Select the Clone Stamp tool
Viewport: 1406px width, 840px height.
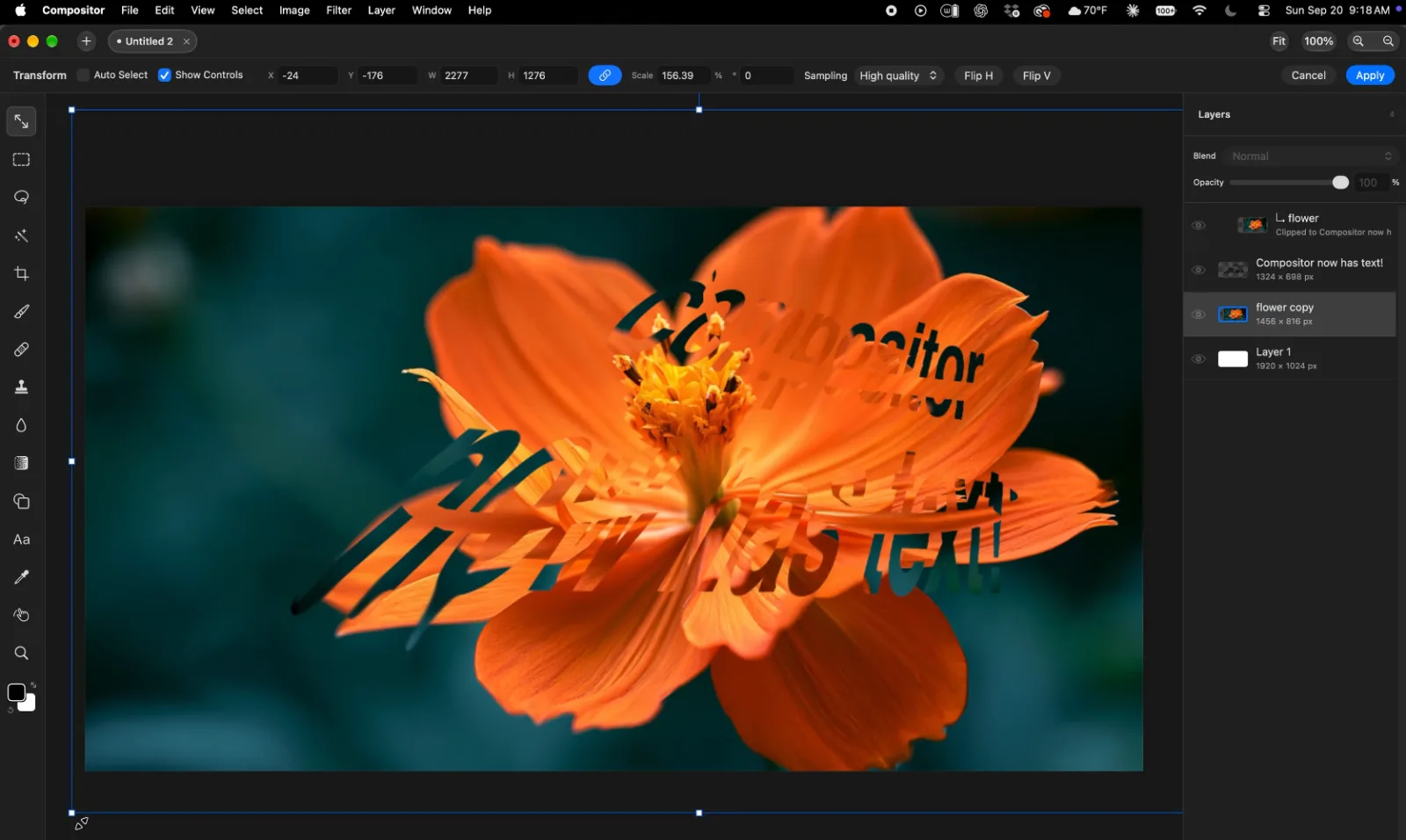tap(21, 387)
